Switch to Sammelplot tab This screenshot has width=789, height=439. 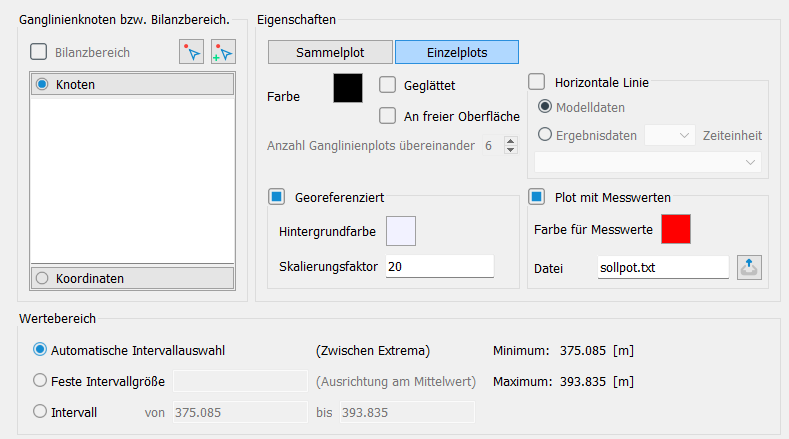[x=330, y=52]
